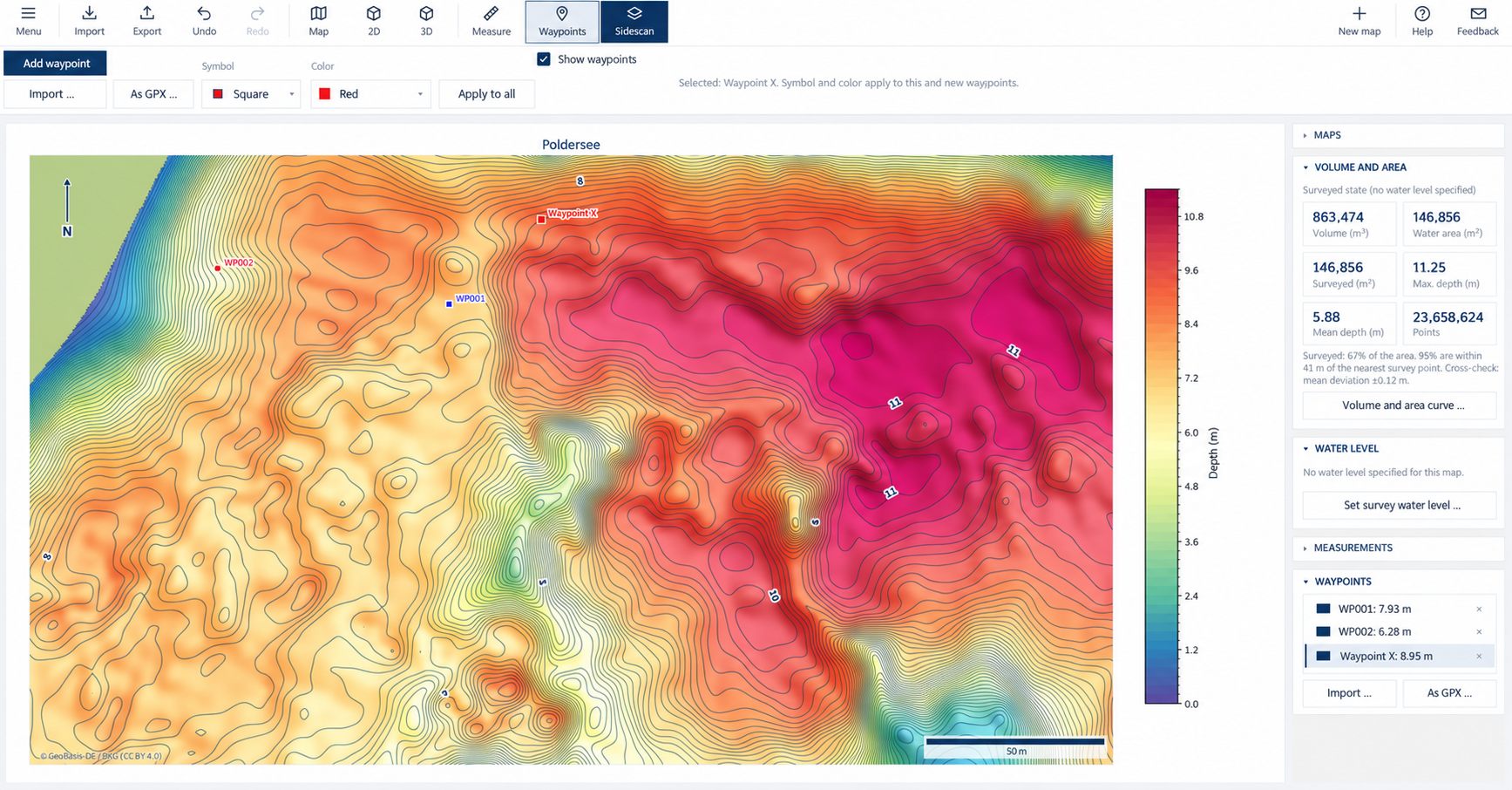Click the toolbar As GPX ... button
Screen dimensions: 1512x790
pos(153,94)
